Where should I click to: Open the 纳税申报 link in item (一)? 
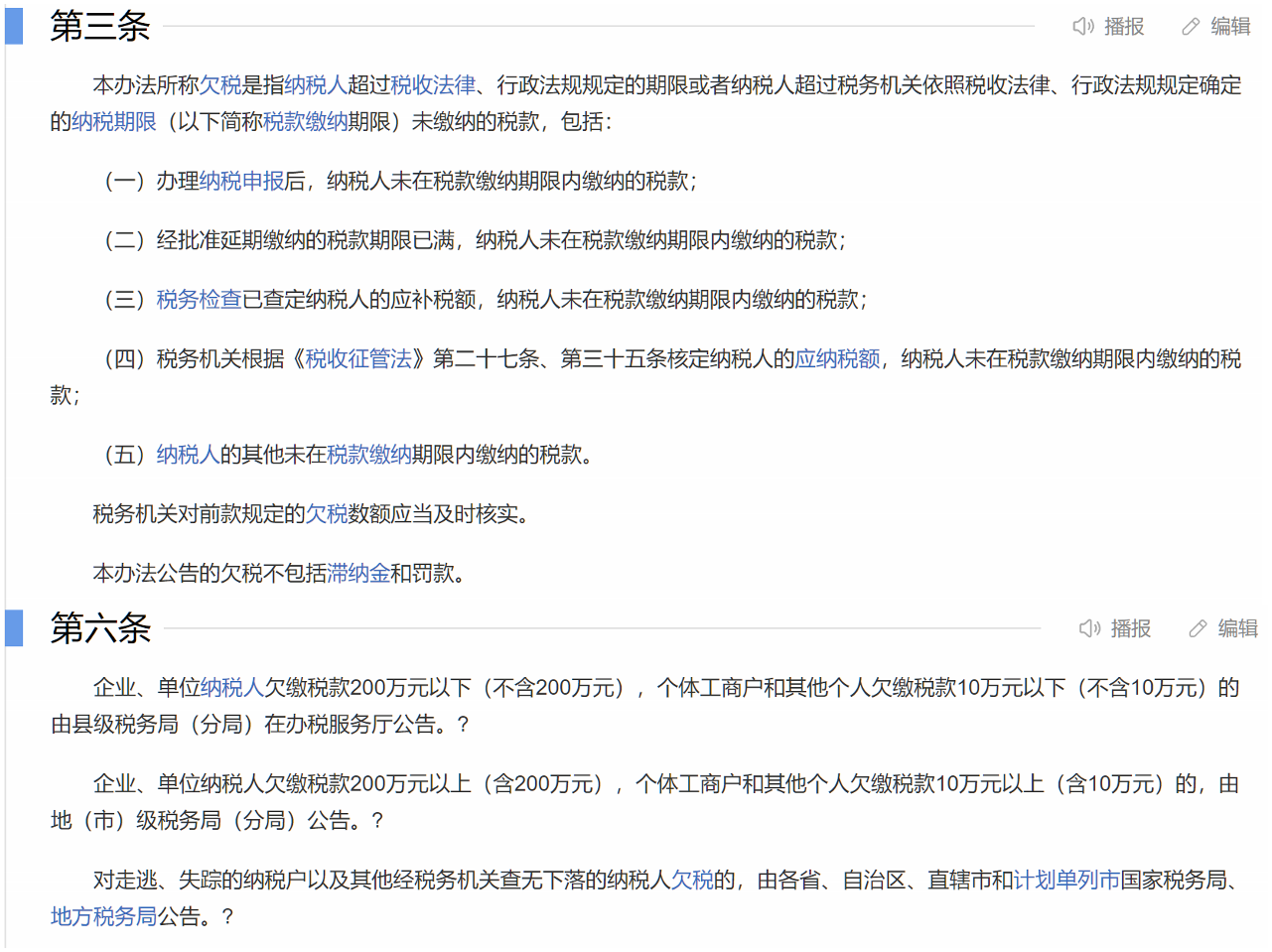[x=241, y=181]
